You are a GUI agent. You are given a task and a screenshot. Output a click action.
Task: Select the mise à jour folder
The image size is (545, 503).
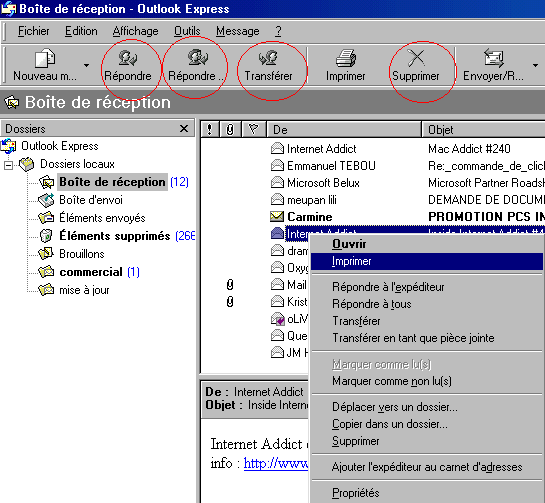(x=84, y=290)
